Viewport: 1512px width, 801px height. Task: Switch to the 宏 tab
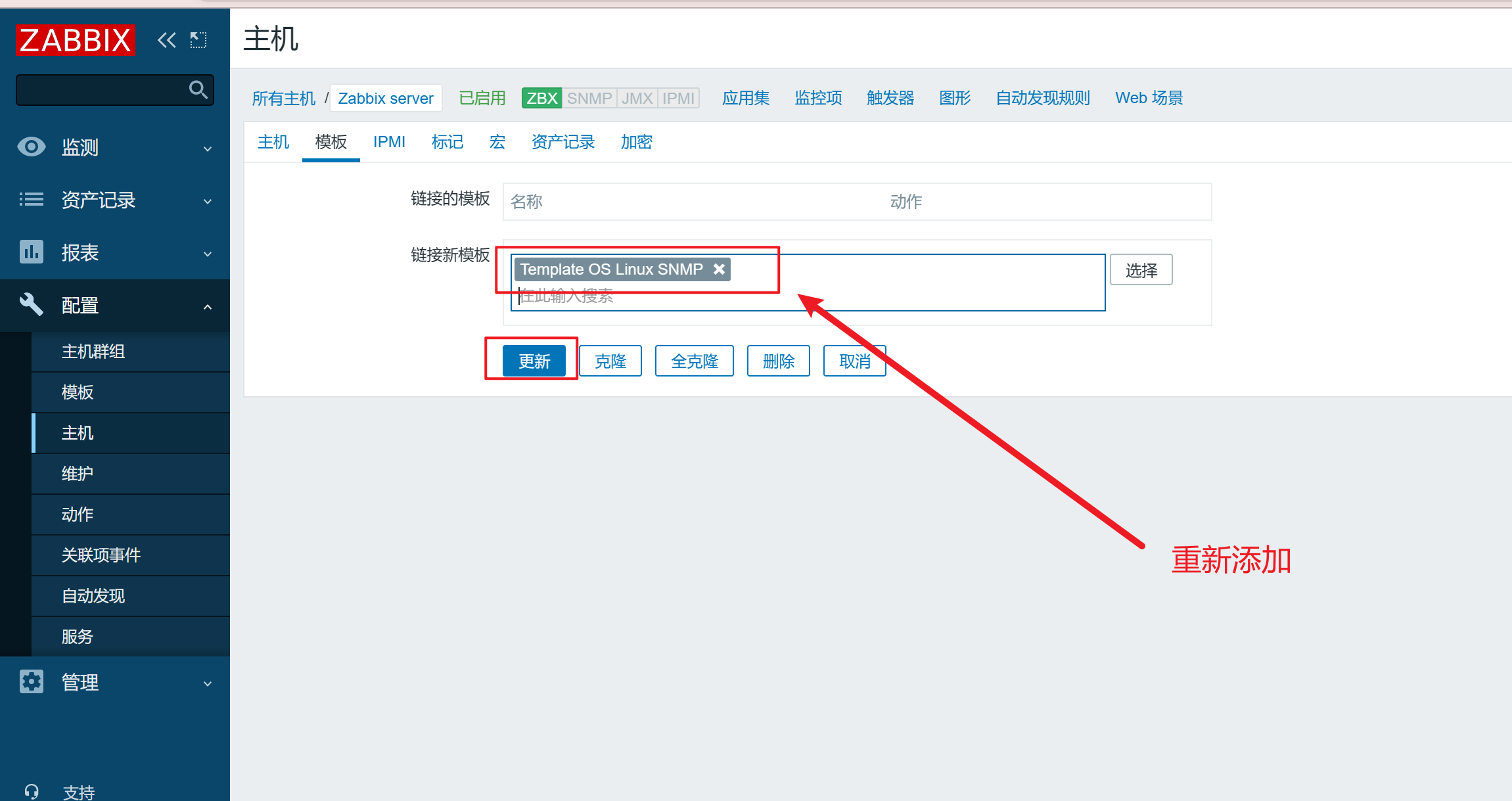coord(497,142)
